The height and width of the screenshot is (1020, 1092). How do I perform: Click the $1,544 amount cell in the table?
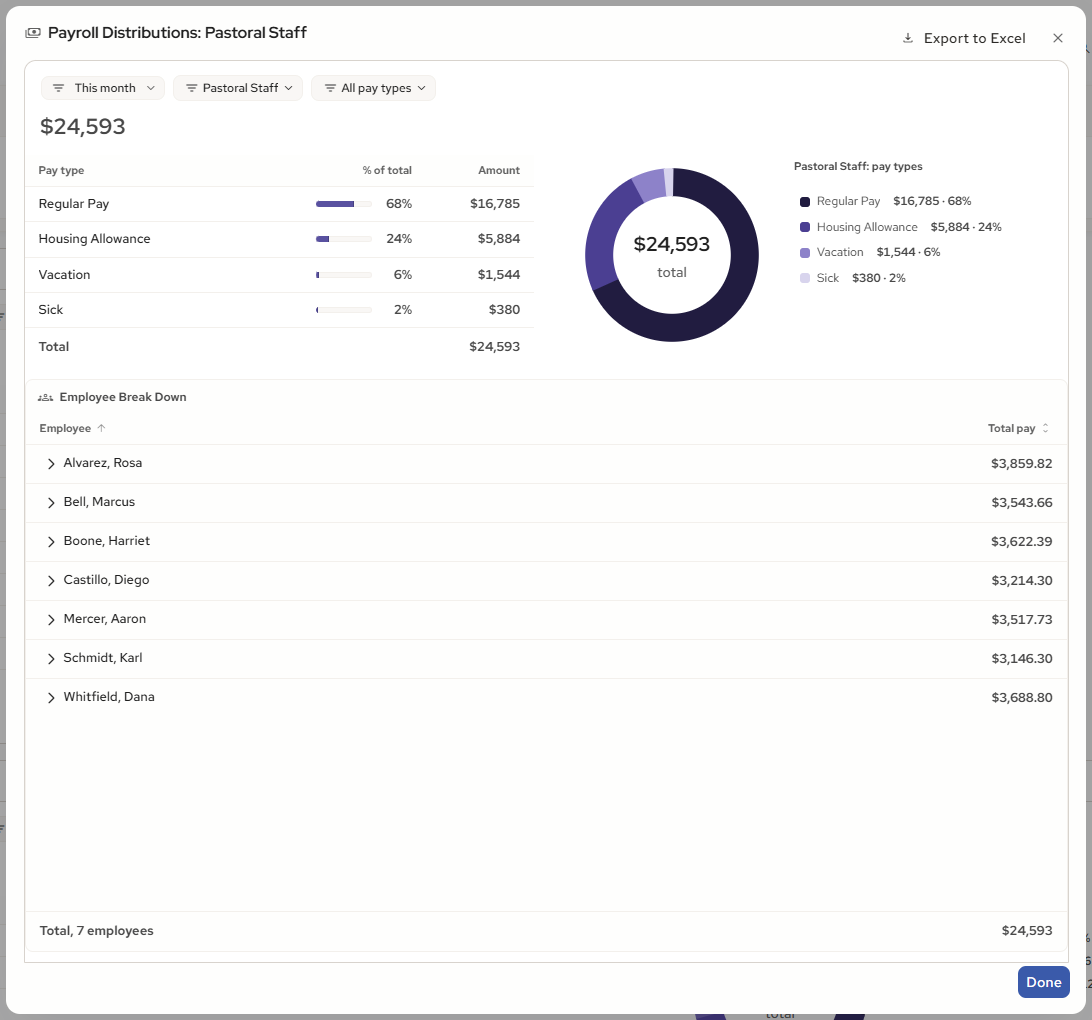(x=499, y=275)
